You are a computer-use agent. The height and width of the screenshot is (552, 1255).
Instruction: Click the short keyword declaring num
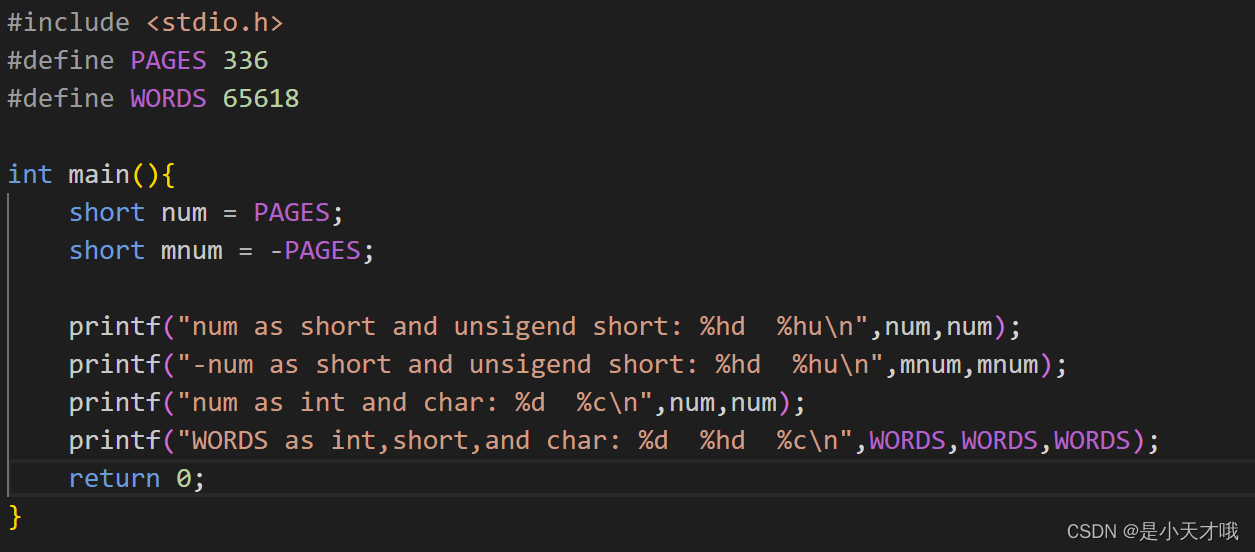click(106, 212)
